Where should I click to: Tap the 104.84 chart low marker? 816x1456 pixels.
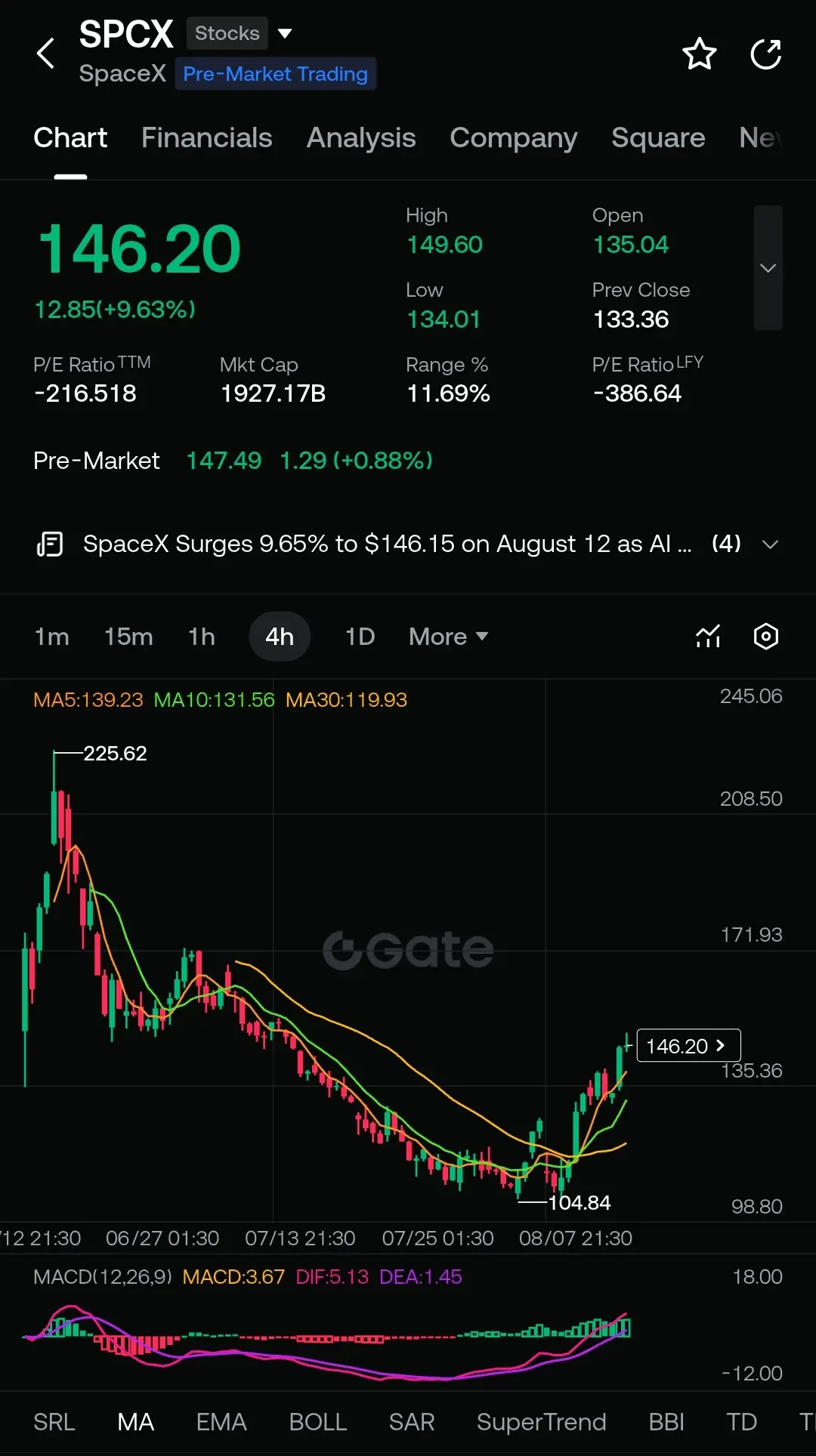tap(580, 1203)
